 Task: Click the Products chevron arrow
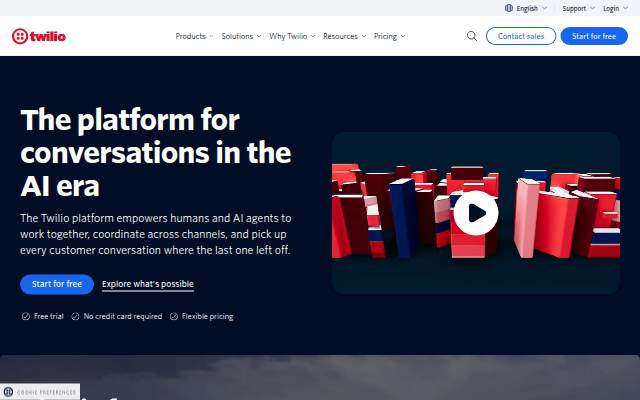click(x=211, y=36)
